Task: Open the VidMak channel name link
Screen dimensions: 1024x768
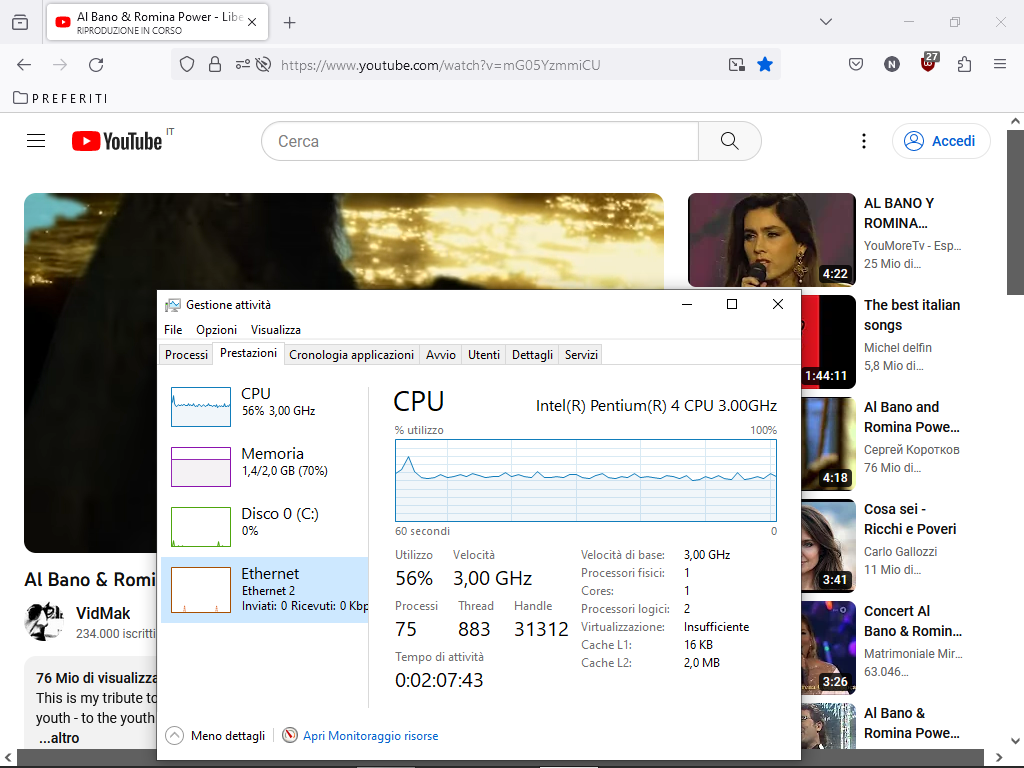Action: point(103,613)
